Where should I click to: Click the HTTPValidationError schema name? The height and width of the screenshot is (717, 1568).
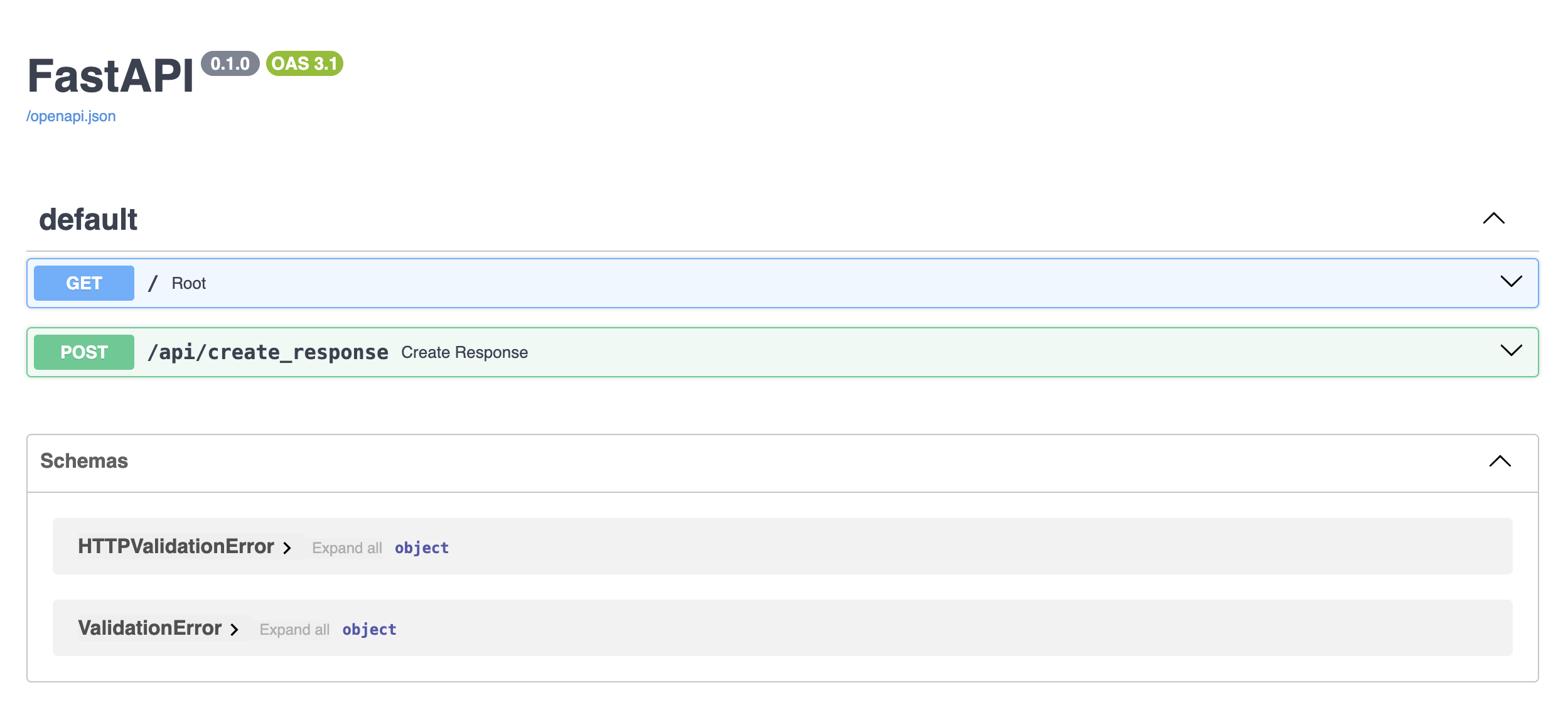(x=176, y=547)
